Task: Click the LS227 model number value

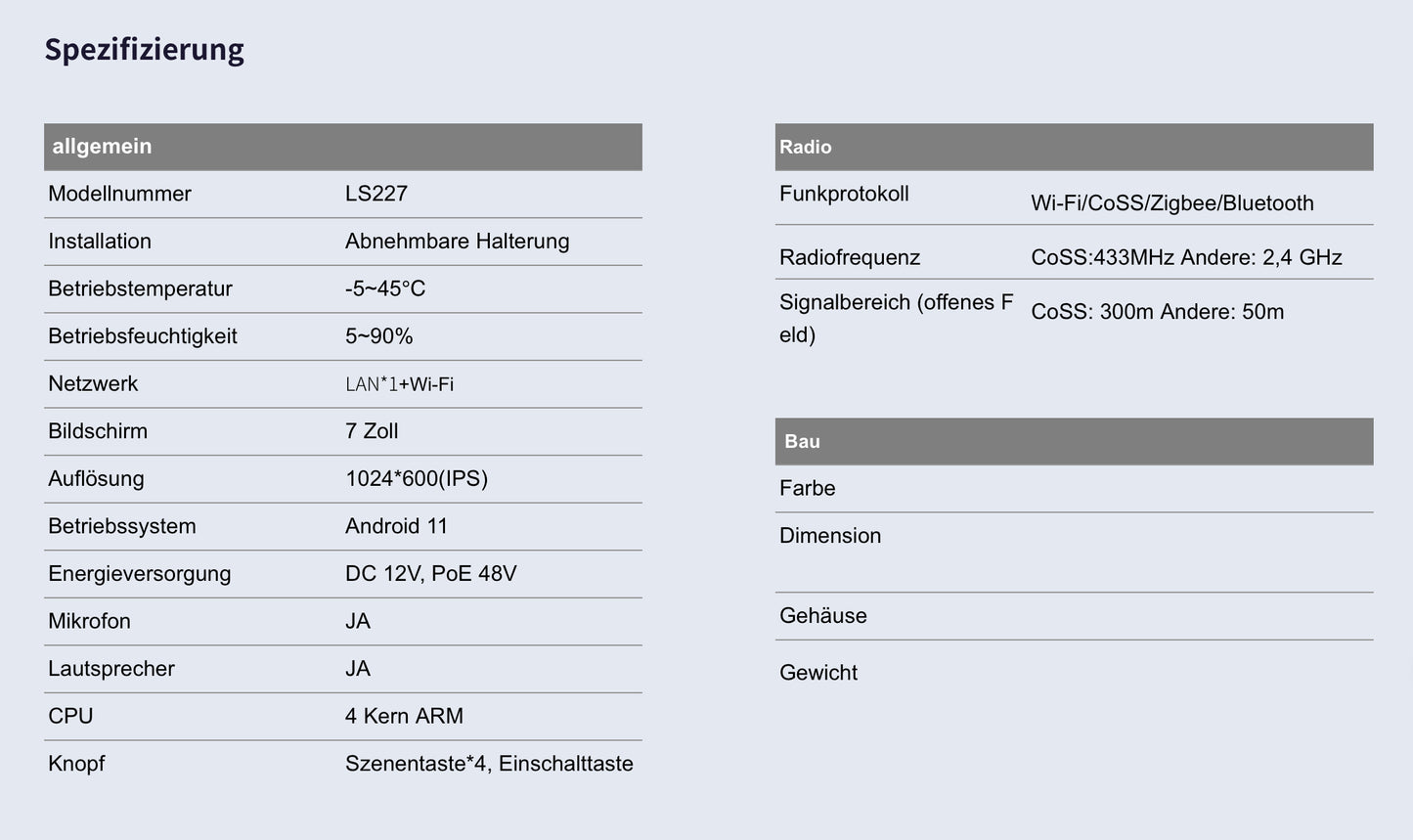Action: click(376, 194)
